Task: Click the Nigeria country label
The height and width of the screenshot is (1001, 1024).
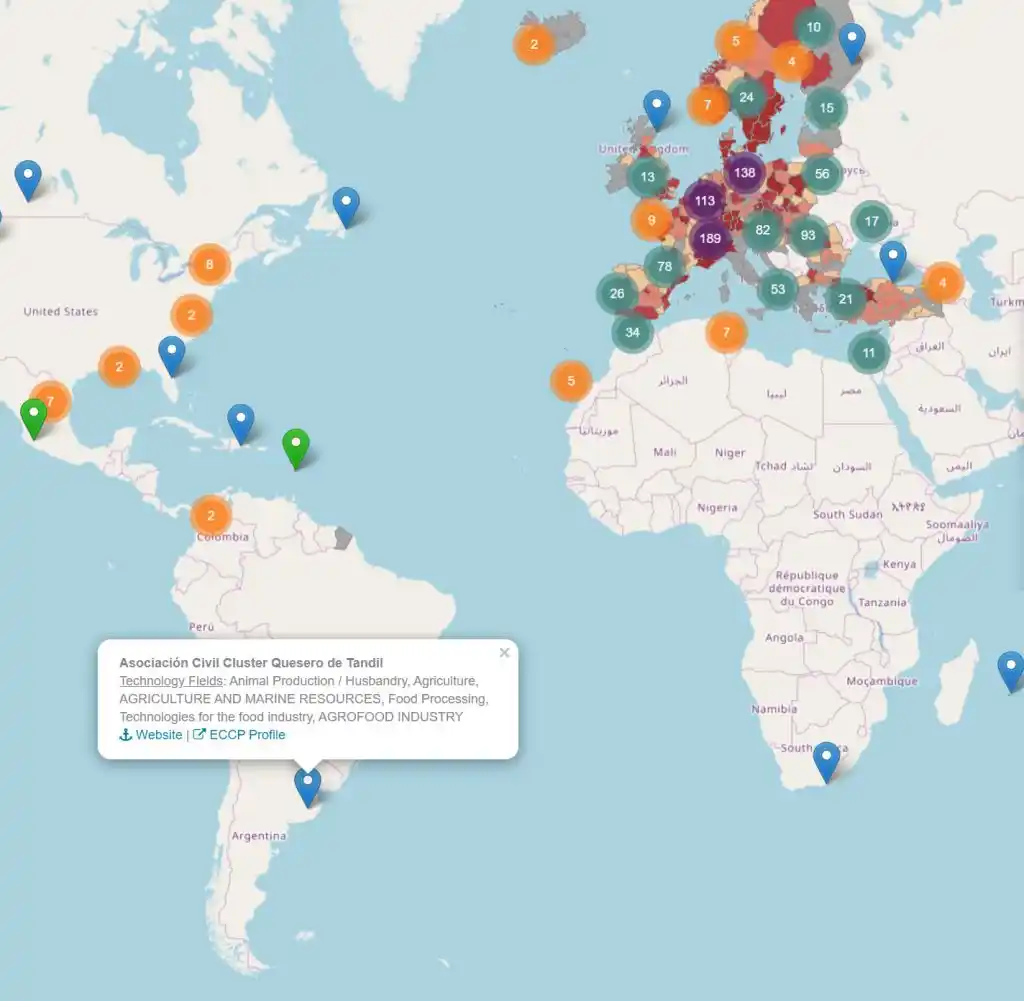Action: [x=717, y=507]
